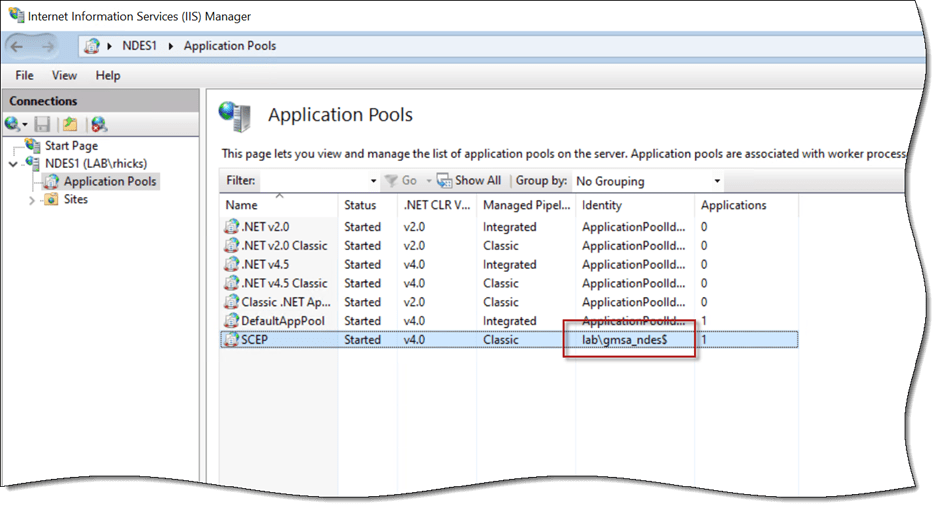The image size is (937, 508).
Task: Open dropdown next to Create New Connection icon
Action: 25,125
